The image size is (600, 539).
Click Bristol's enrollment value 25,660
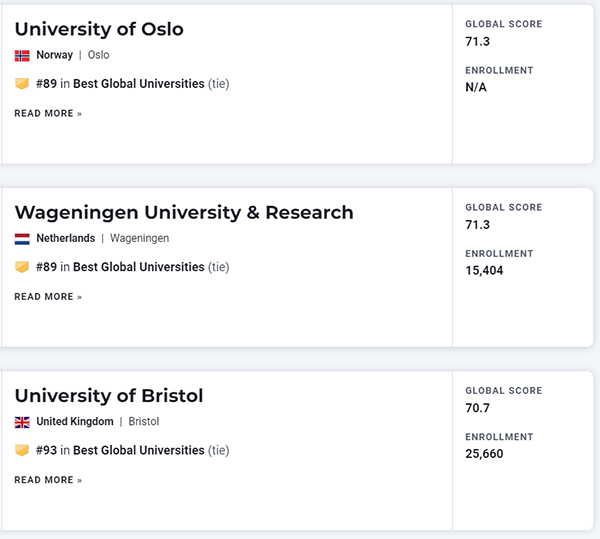click(x=484, y=454)
